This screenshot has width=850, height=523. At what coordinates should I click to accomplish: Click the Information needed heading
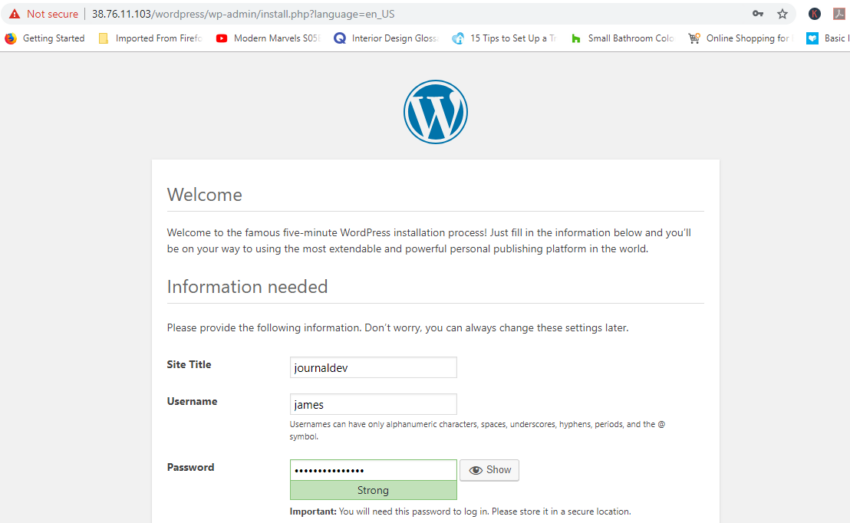[x=247, y=287]
